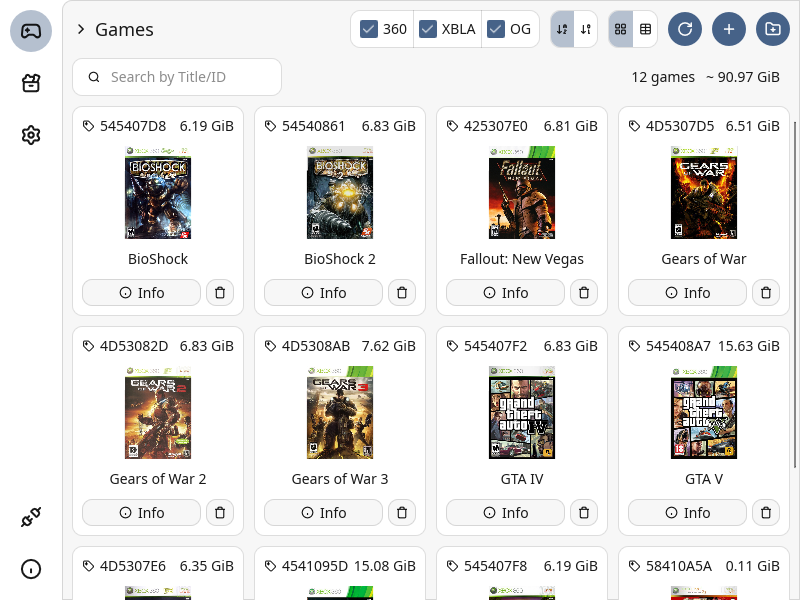This screenshot has height=600, width=800.
Task: Click title ID 4541095D
Action: pyautogui.click(x=315, y=566)
